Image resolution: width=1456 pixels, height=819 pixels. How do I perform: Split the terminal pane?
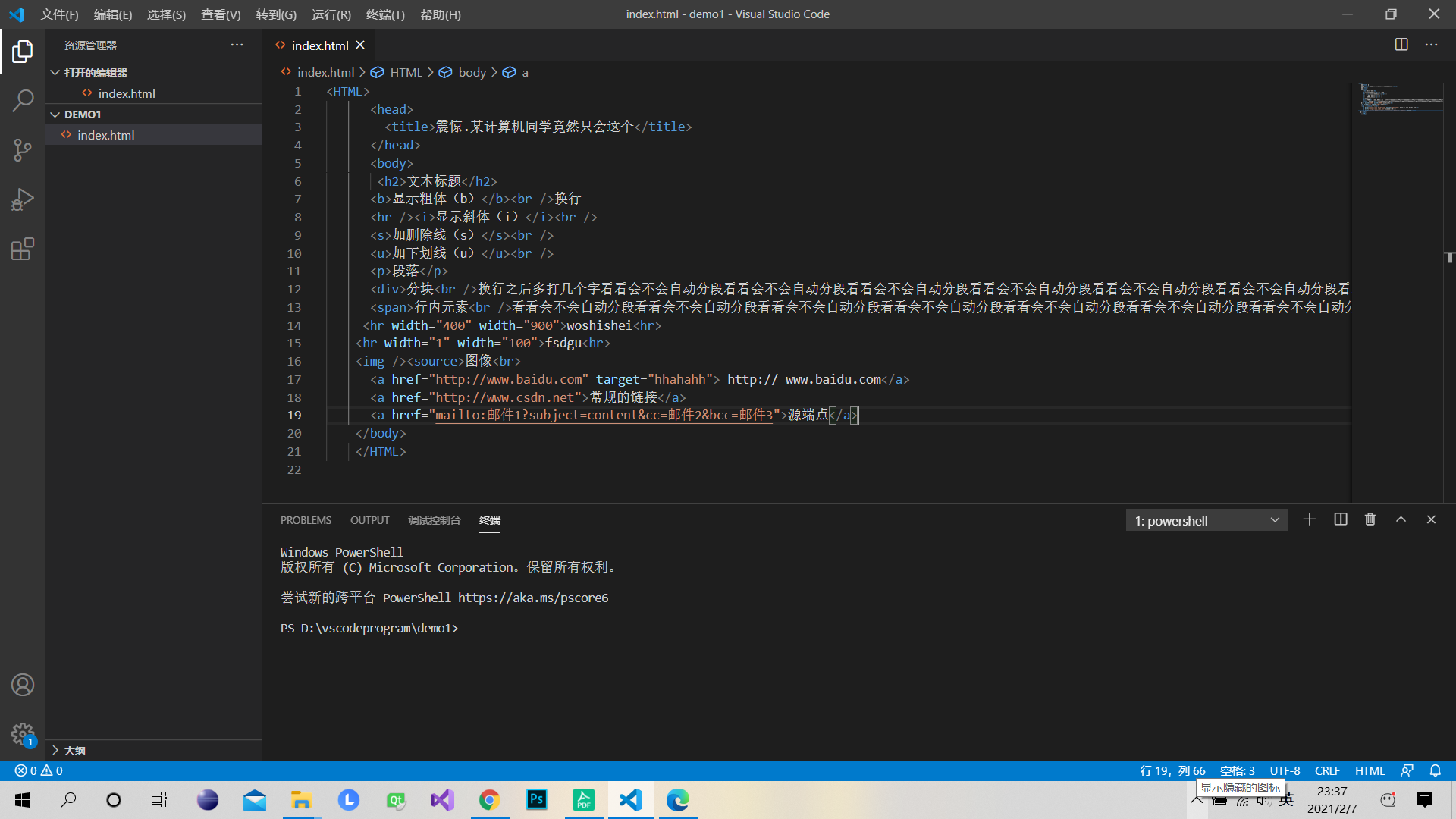(1341, 519)
